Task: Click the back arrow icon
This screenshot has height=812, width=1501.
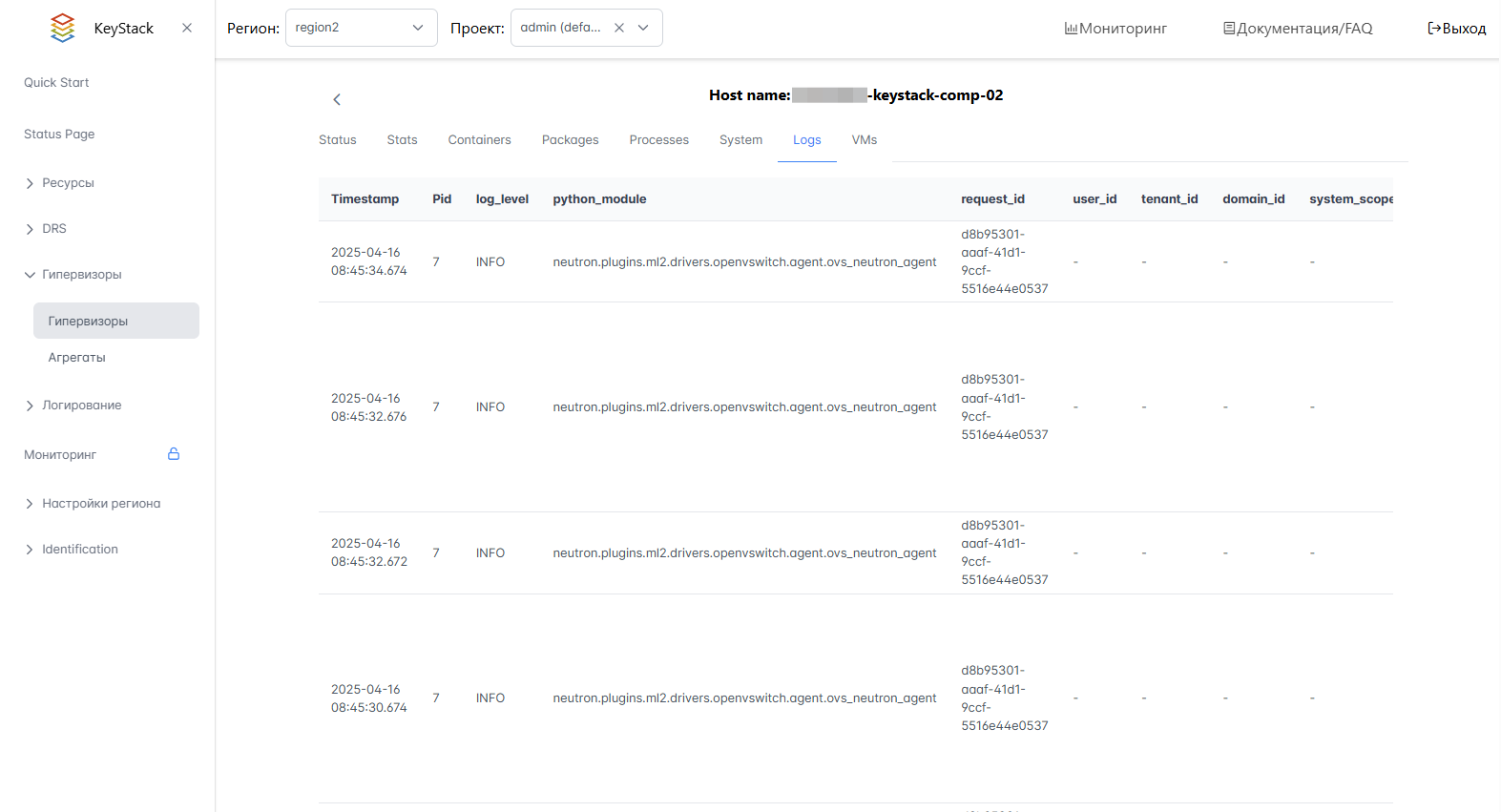Action: (337, 99)
